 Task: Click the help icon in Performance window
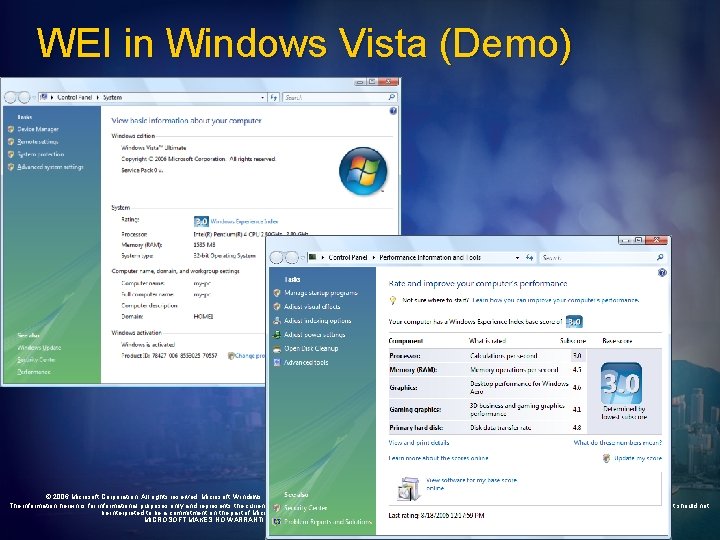point(662,272)
